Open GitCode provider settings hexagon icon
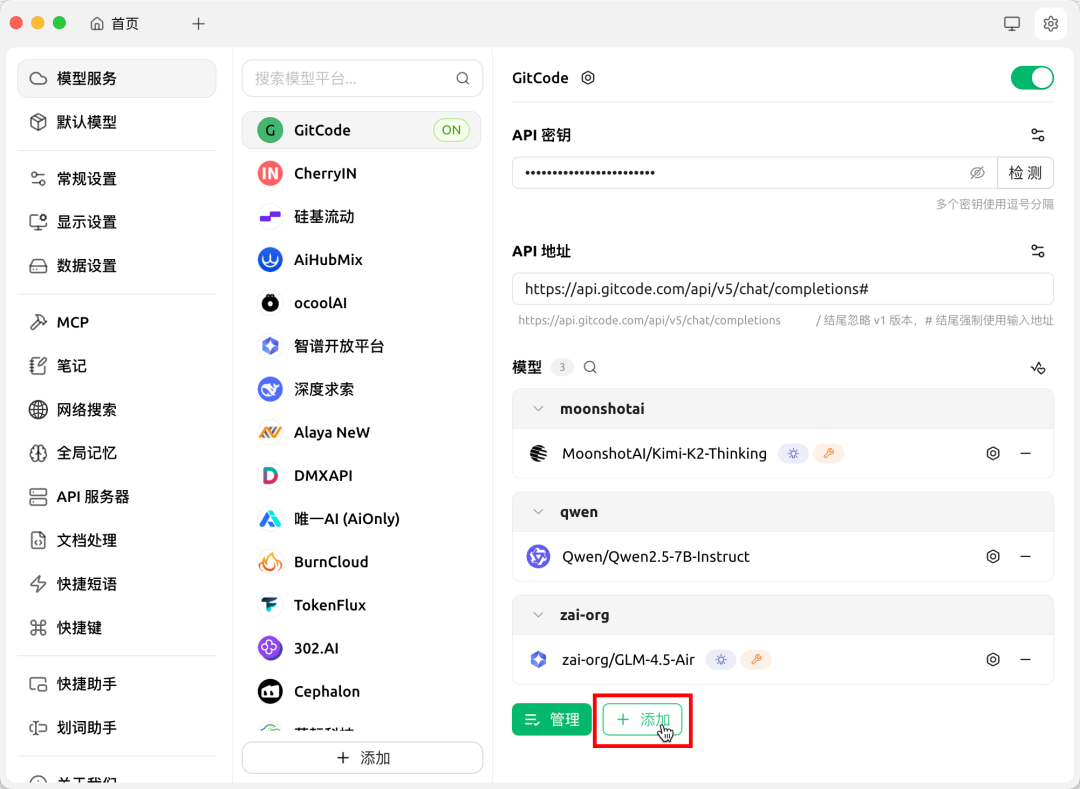This screenshot has height=789, width=1080. (588, 78)
